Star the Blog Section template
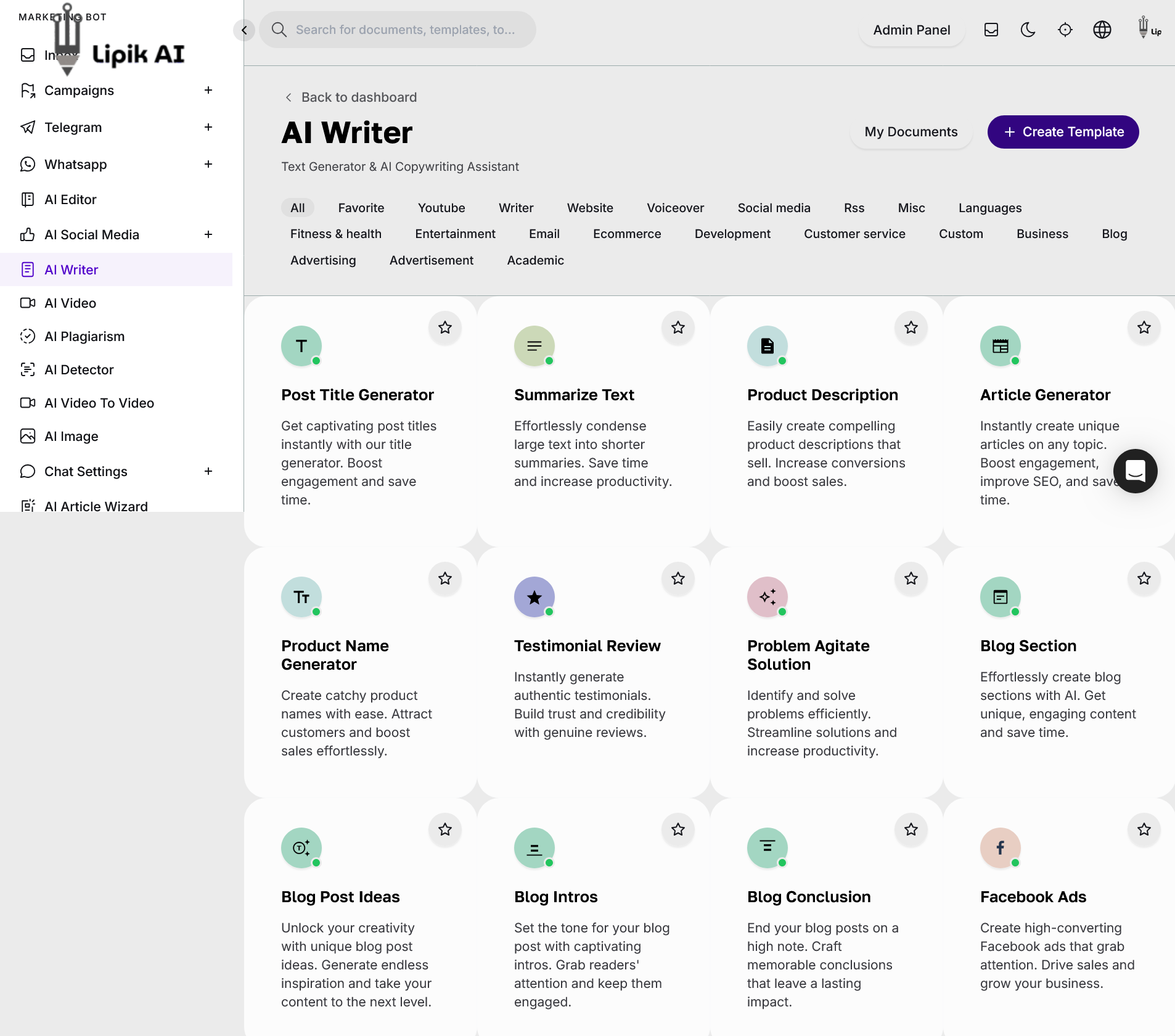The height and width of the screenshot is (1036, 1175). pos(1144,578)
